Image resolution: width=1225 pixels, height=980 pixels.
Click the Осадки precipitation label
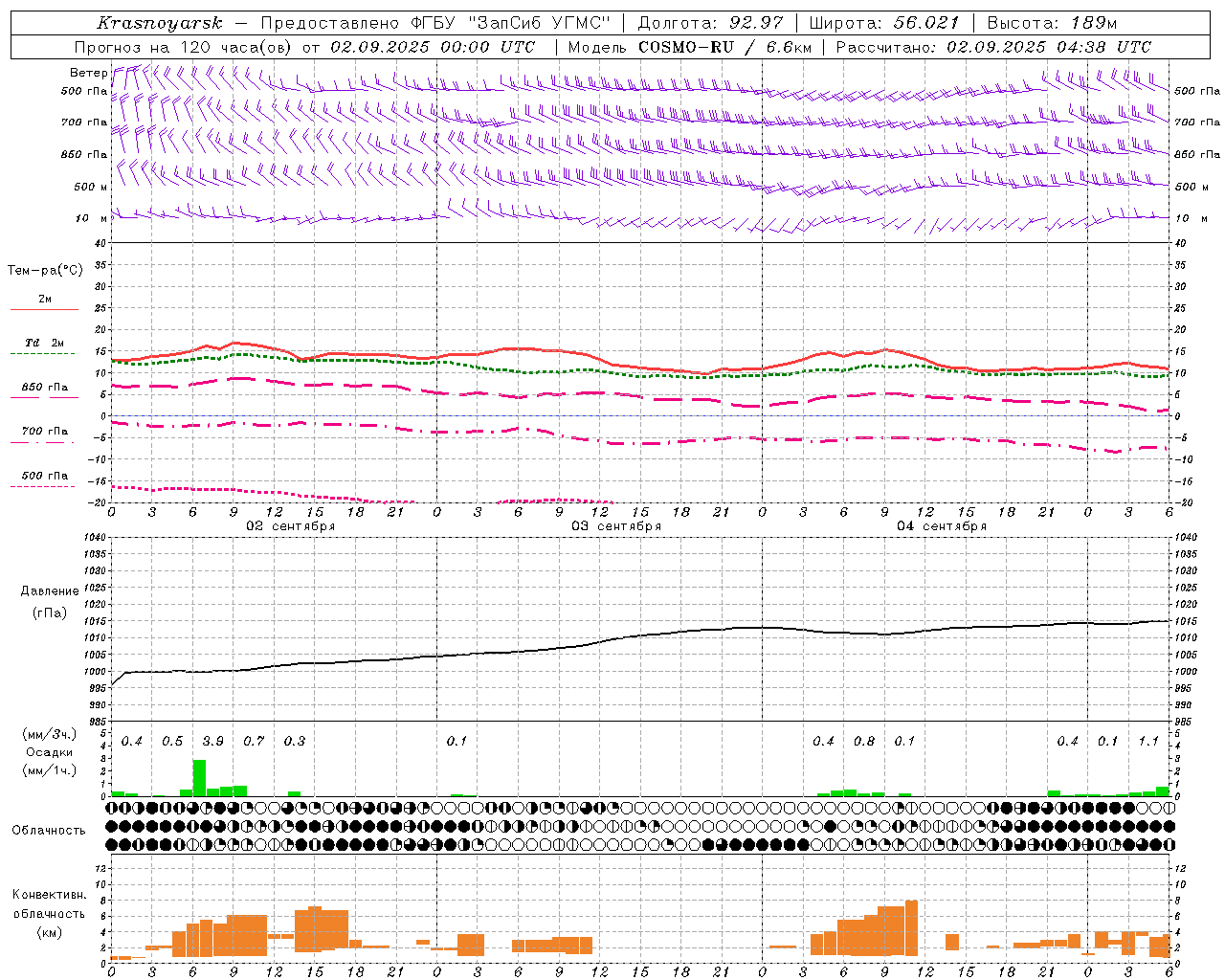[x=50, y=752]
